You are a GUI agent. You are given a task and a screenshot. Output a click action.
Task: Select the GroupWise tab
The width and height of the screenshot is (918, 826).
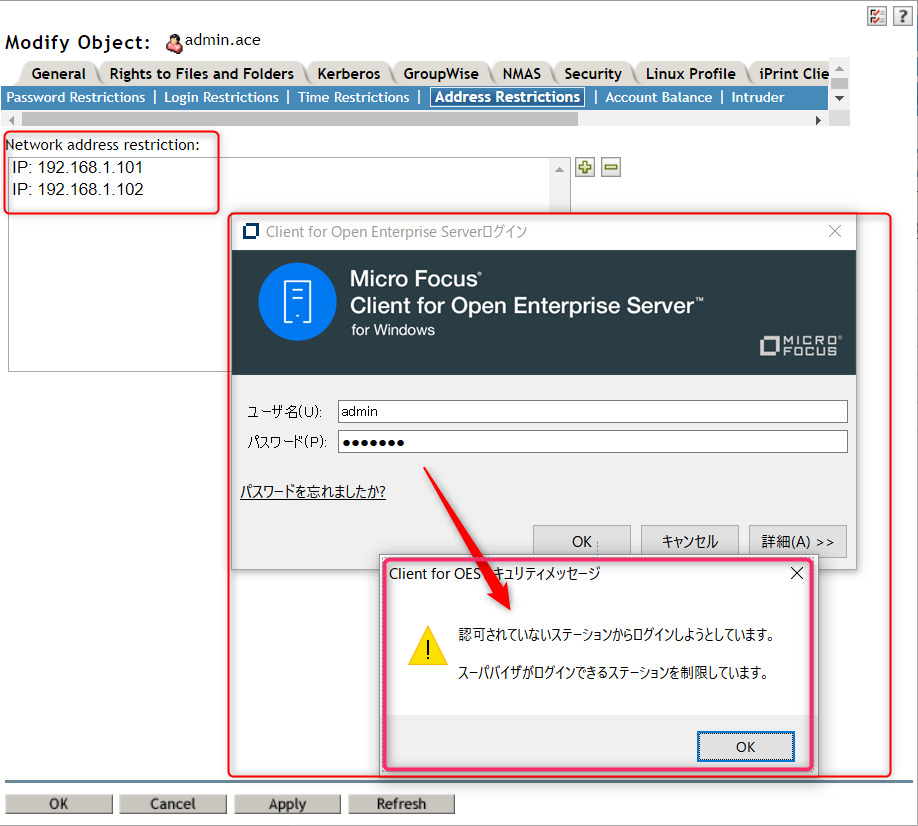pyautogui.click(x=441, y=74)
